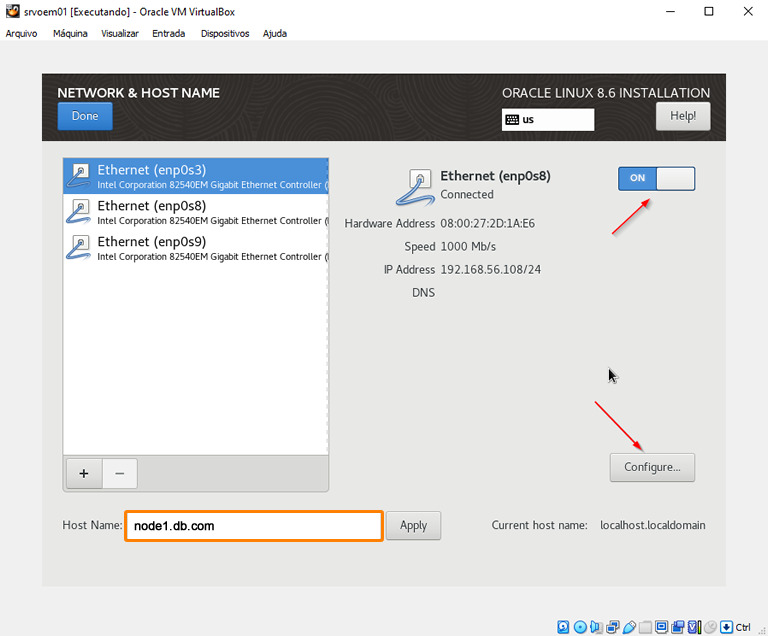Screen dimensions: 768x636
Task: Click the hard disk activity status icon
Action: (563, 627)
